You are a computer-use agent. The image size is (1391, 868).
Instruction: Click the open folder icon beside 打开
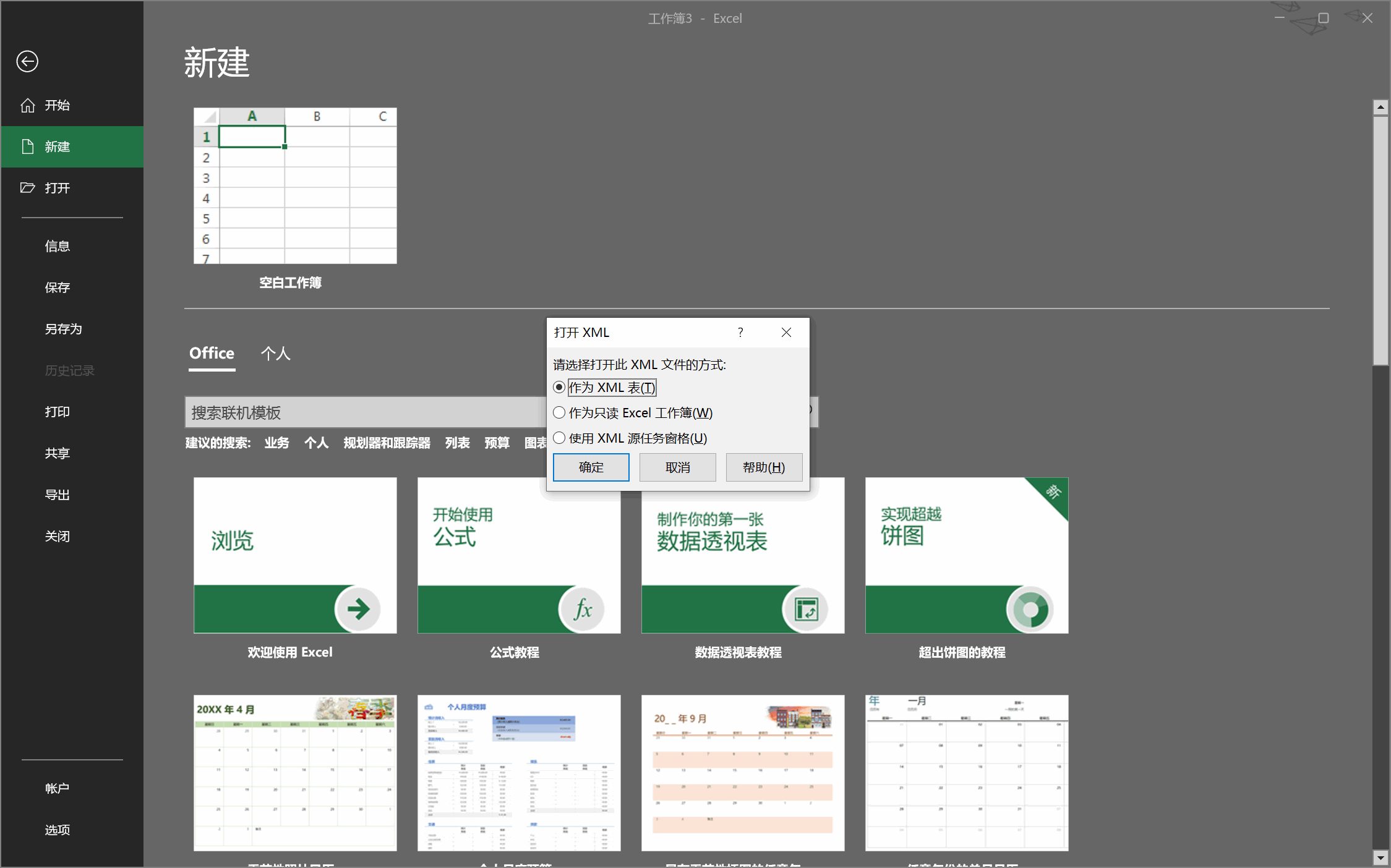tap(27, 187)
